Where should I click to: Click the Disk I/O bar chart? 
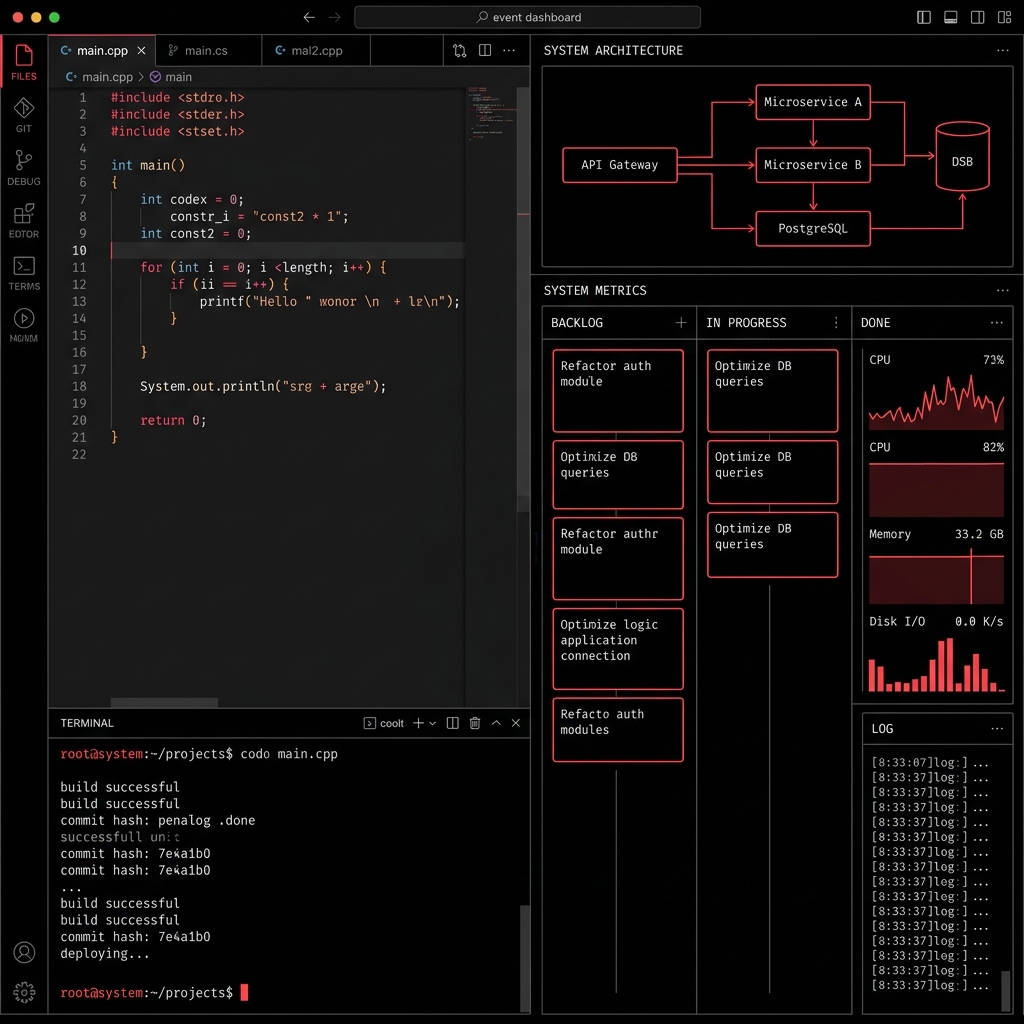pos(936,664)
